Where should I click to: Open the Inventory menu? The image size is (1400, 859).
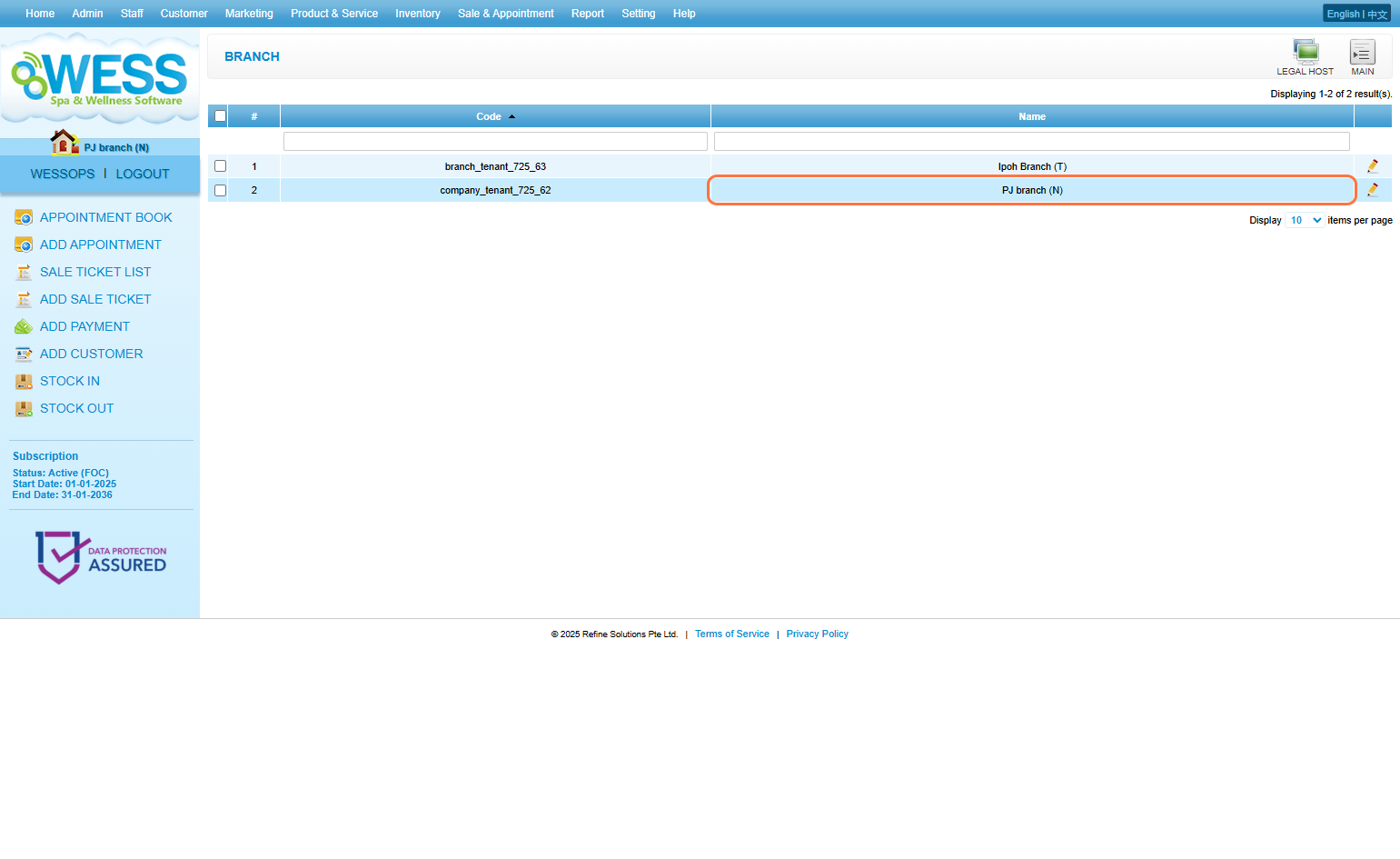[417, 14]
